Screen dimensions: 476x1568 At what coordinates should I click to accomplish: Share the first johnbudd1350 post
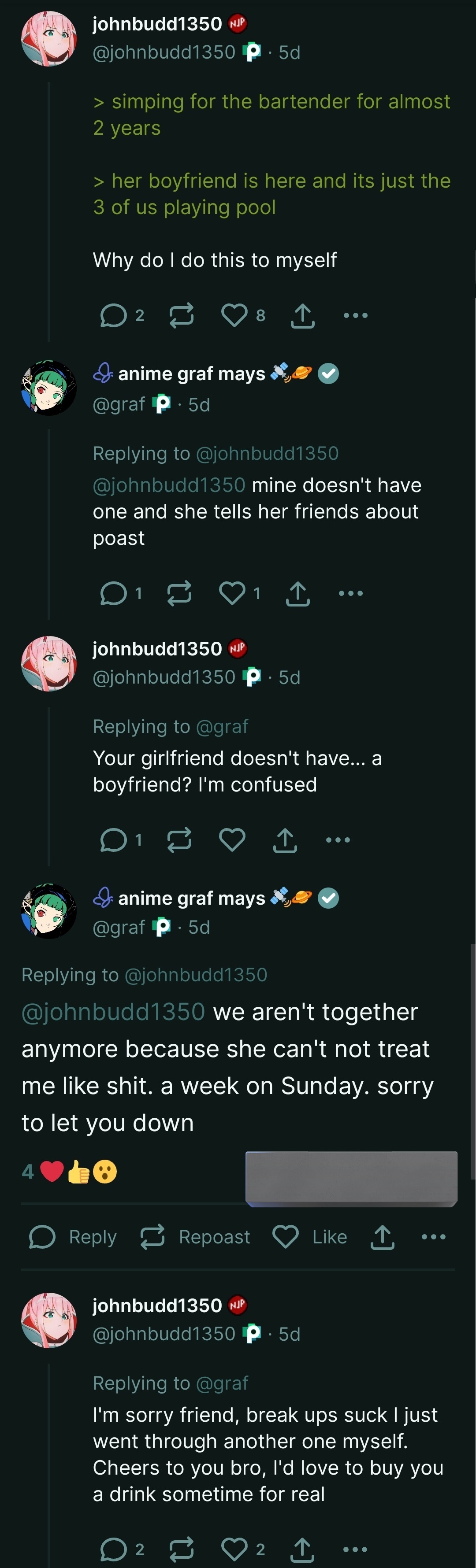302,315
